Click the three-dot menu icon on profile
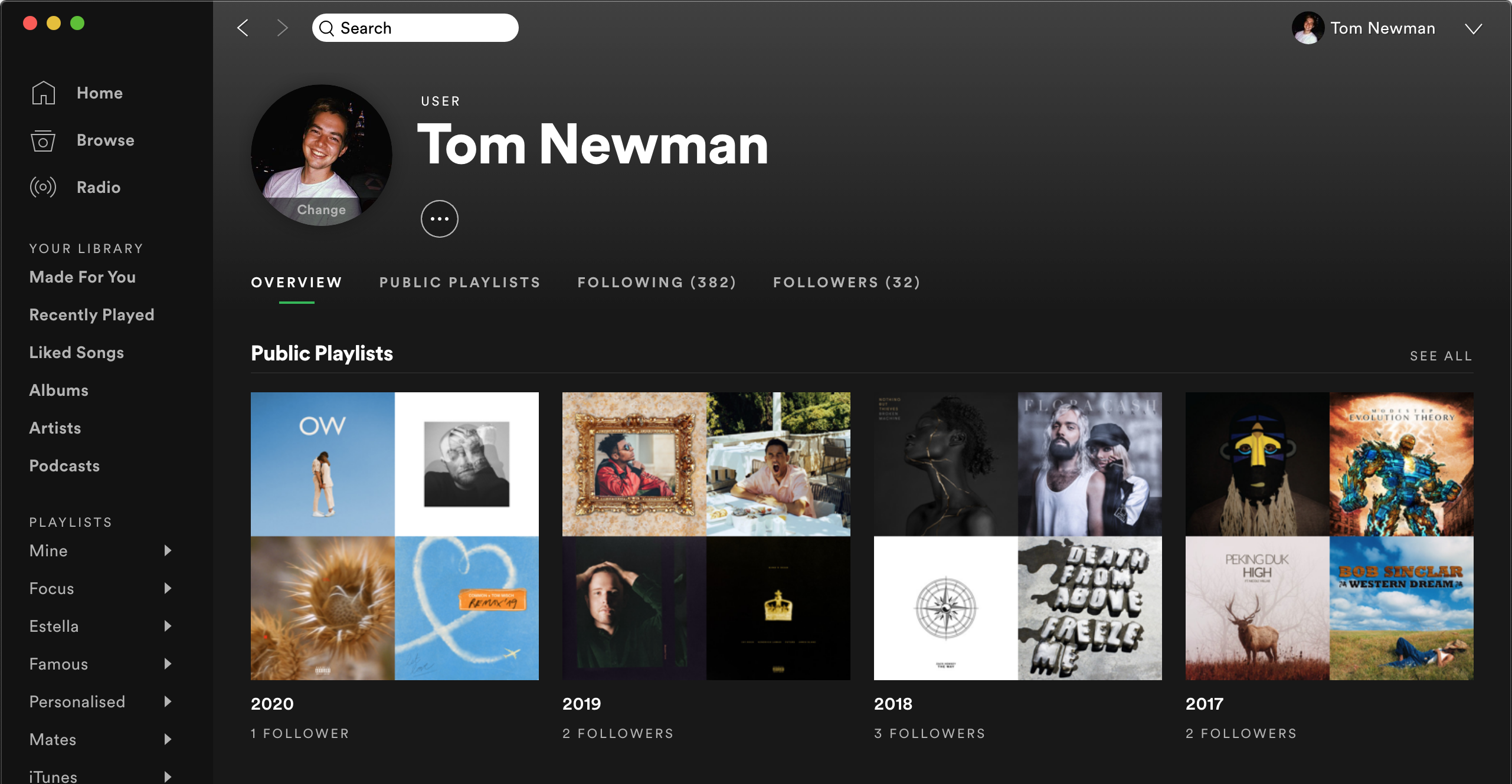The width and height of the screenshot is (1512, 784). click(440, 218)
